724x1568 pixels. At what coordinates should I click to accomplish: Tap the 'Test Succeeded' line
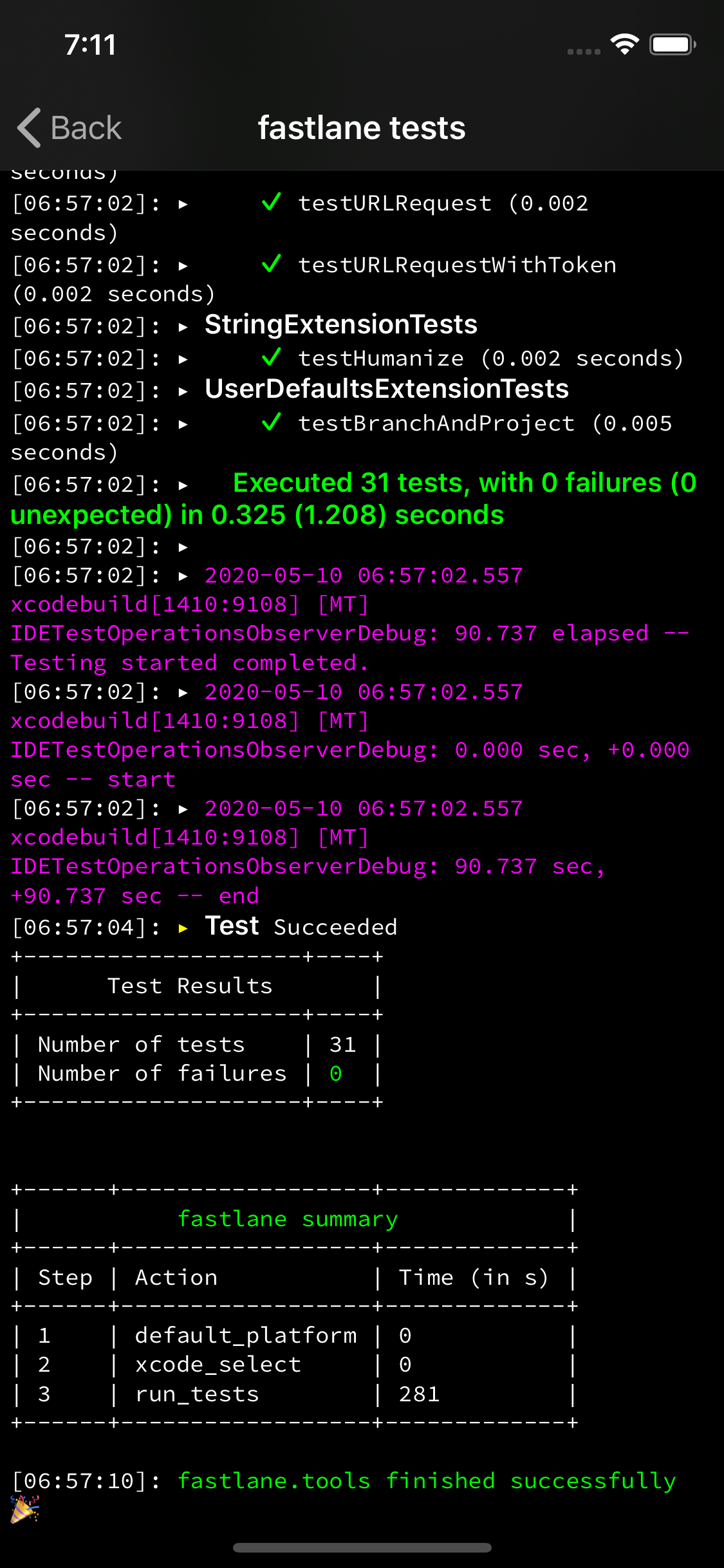(x=301, y=926)
